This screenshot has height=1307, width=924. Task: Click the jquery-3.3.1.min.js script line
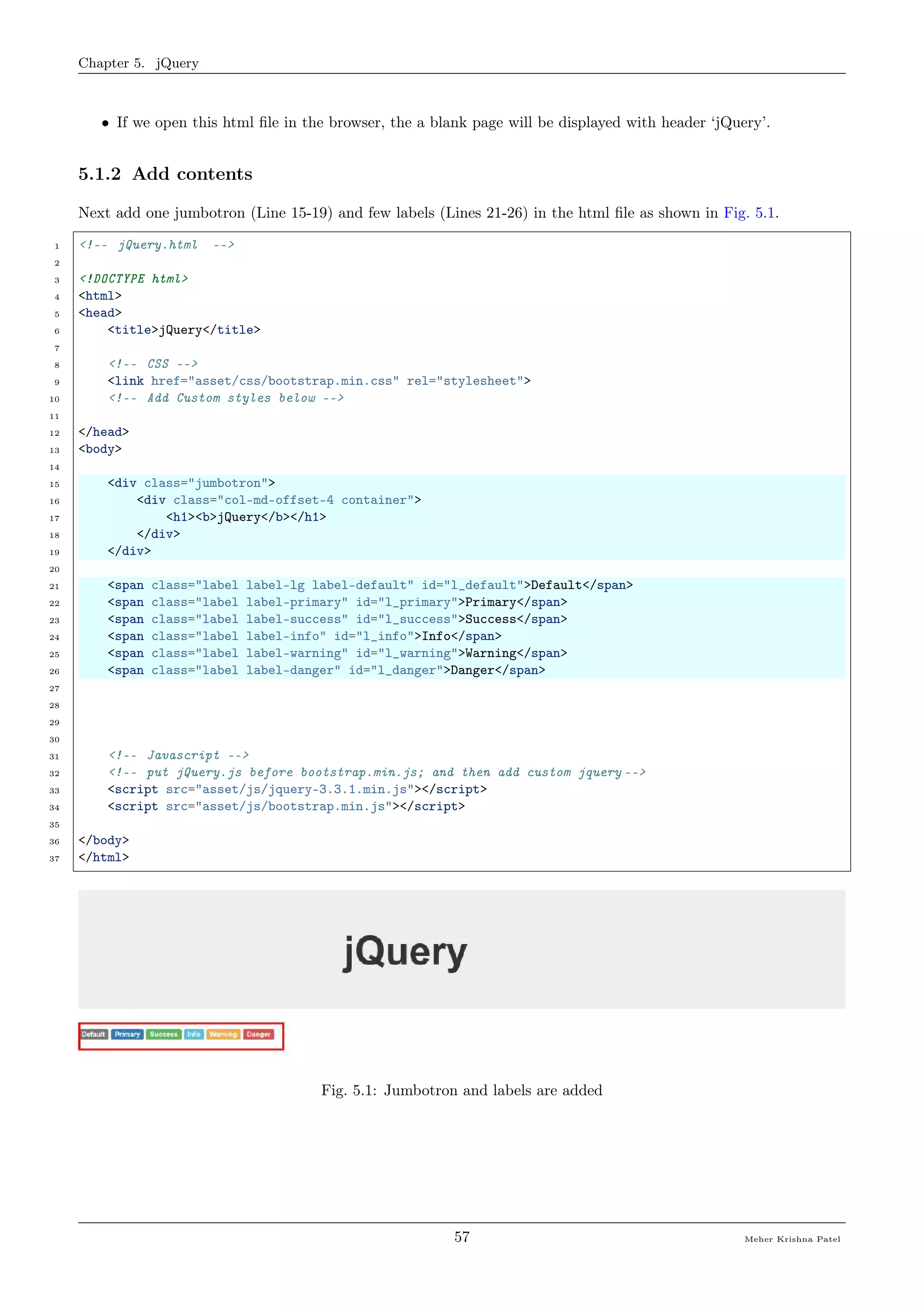pos(297,789)
